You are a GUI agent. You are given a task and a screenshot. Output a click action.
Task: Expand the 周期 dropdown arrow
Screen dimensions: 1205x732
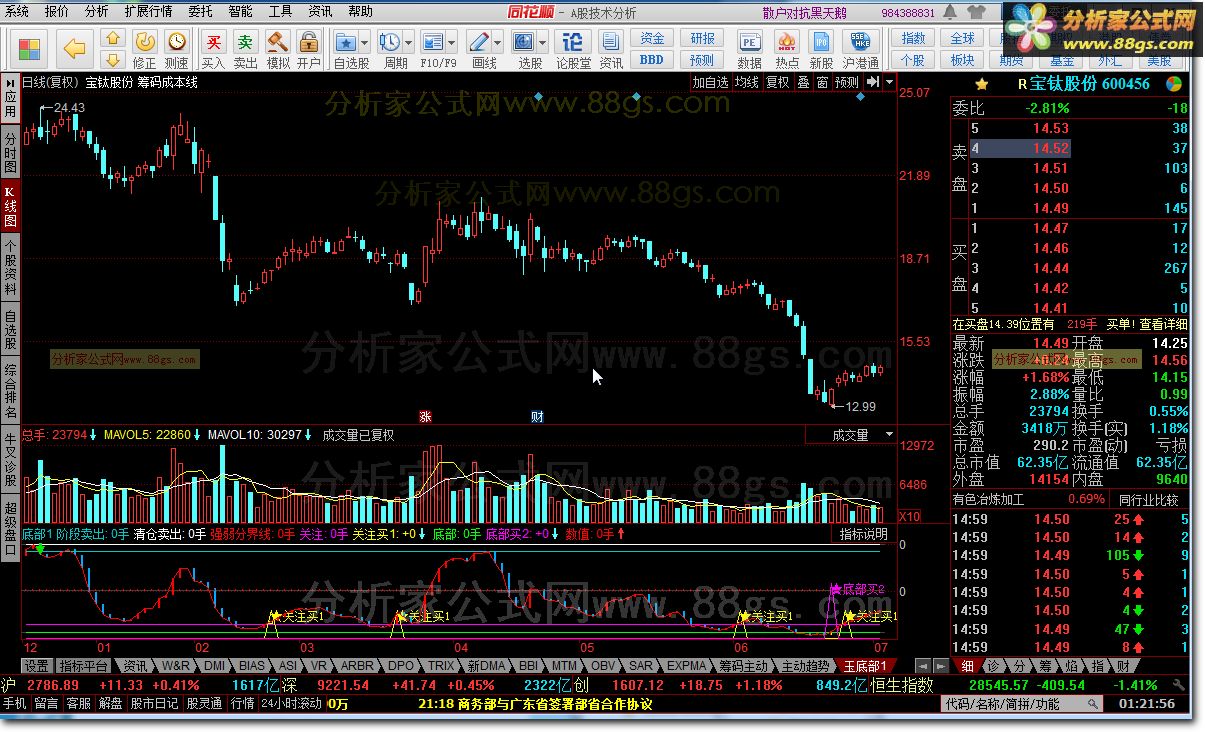409,42
